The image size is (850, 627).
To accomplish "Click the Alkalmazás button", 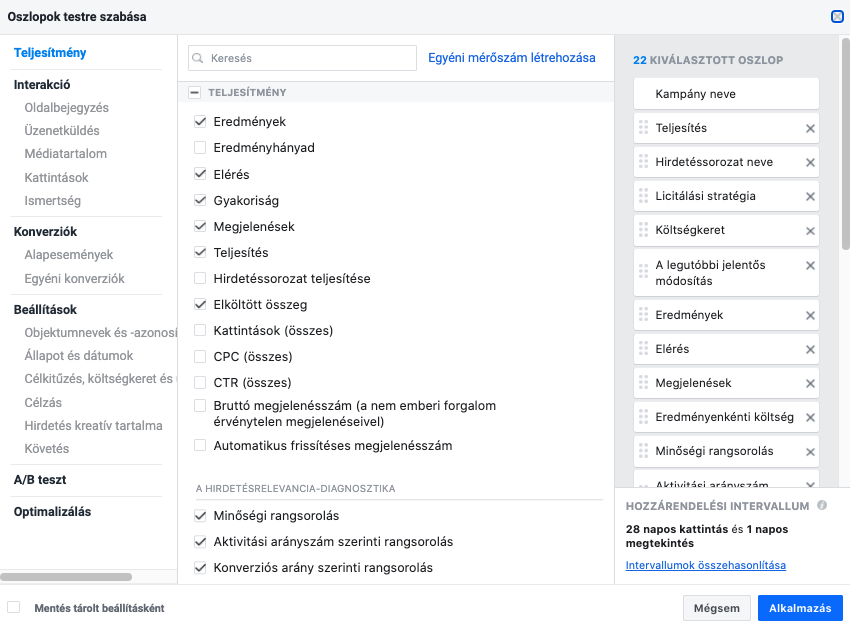I will pos(800,608).
